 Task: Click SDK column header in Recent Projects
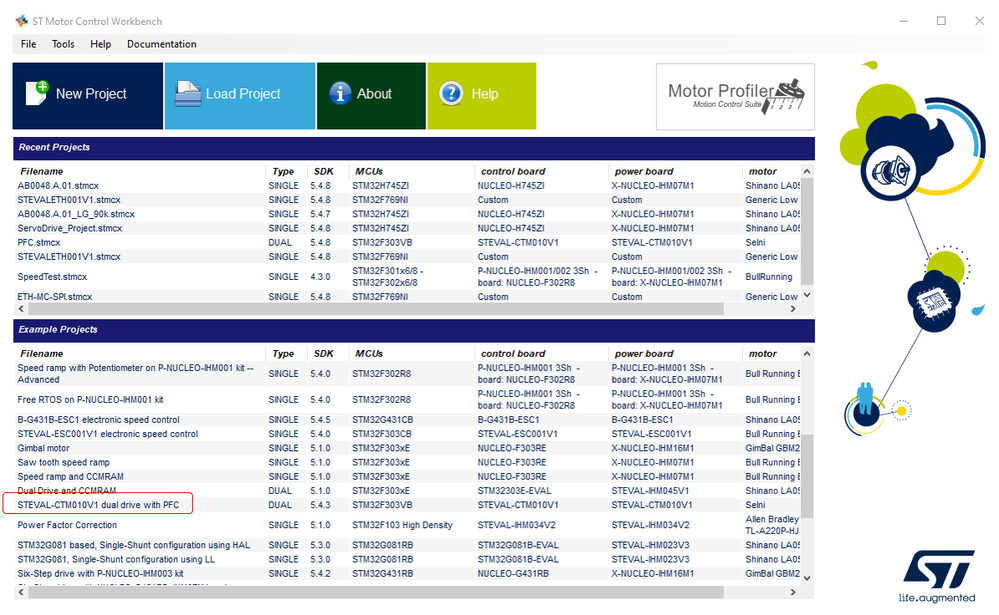click(x=324, y=171)
